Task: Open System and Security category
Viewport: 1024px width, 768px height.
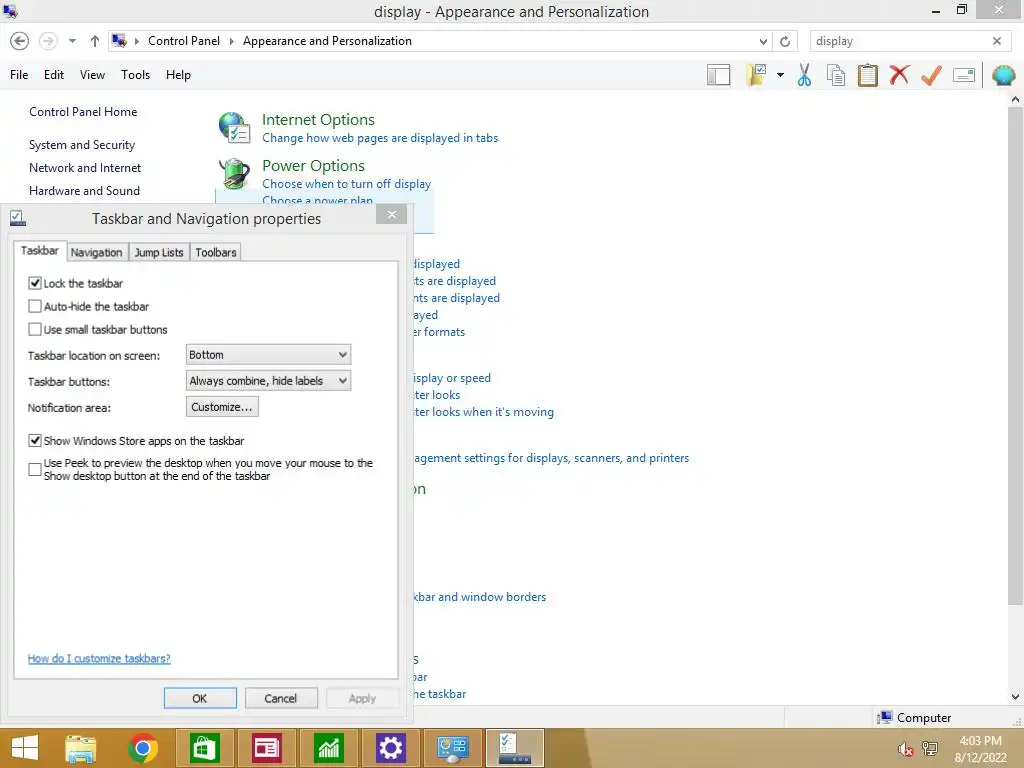Action: pyautogui.click(x=82, y=145)
